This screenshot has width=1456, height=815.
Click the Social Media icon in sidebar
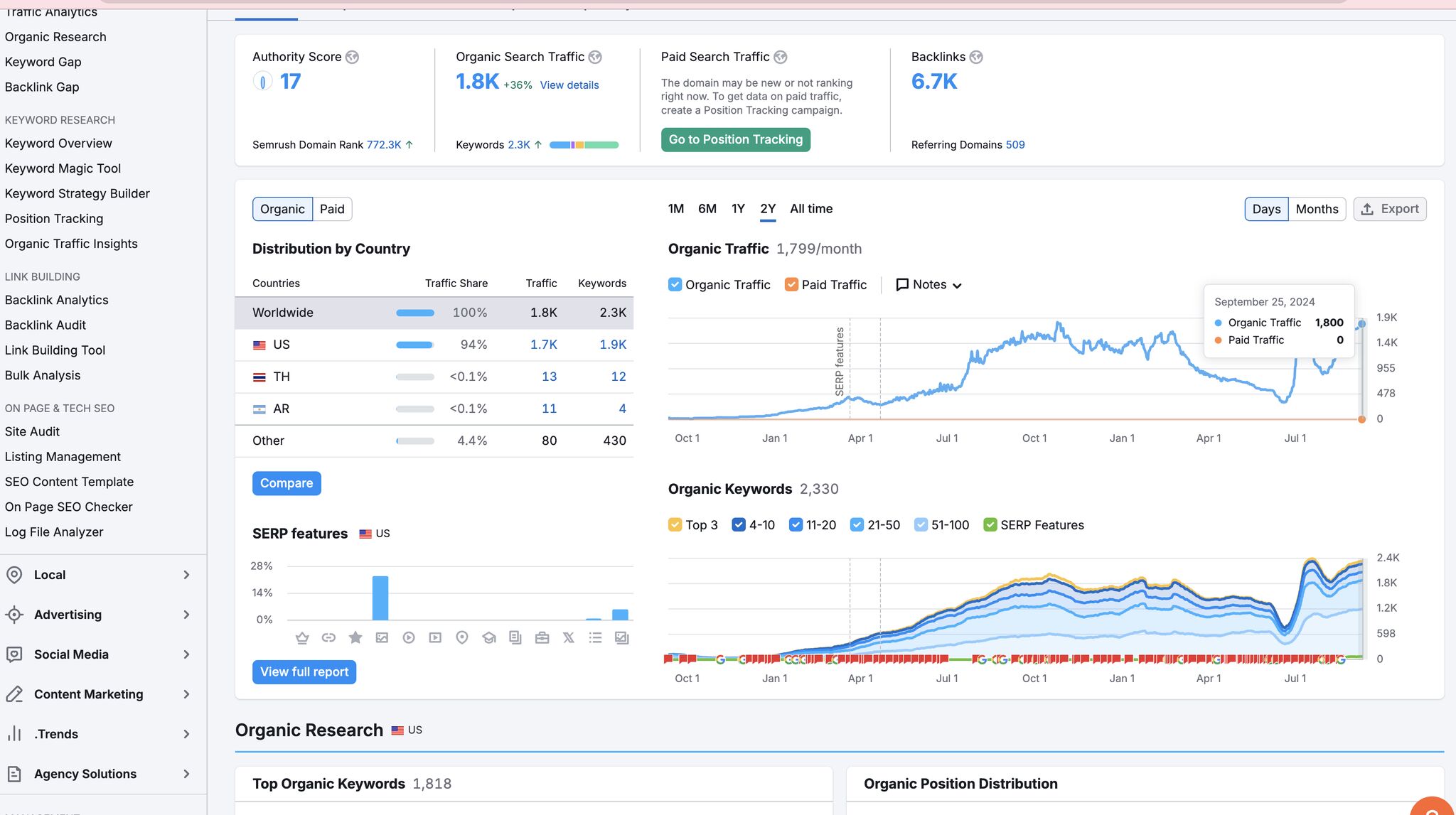point(14,654)
